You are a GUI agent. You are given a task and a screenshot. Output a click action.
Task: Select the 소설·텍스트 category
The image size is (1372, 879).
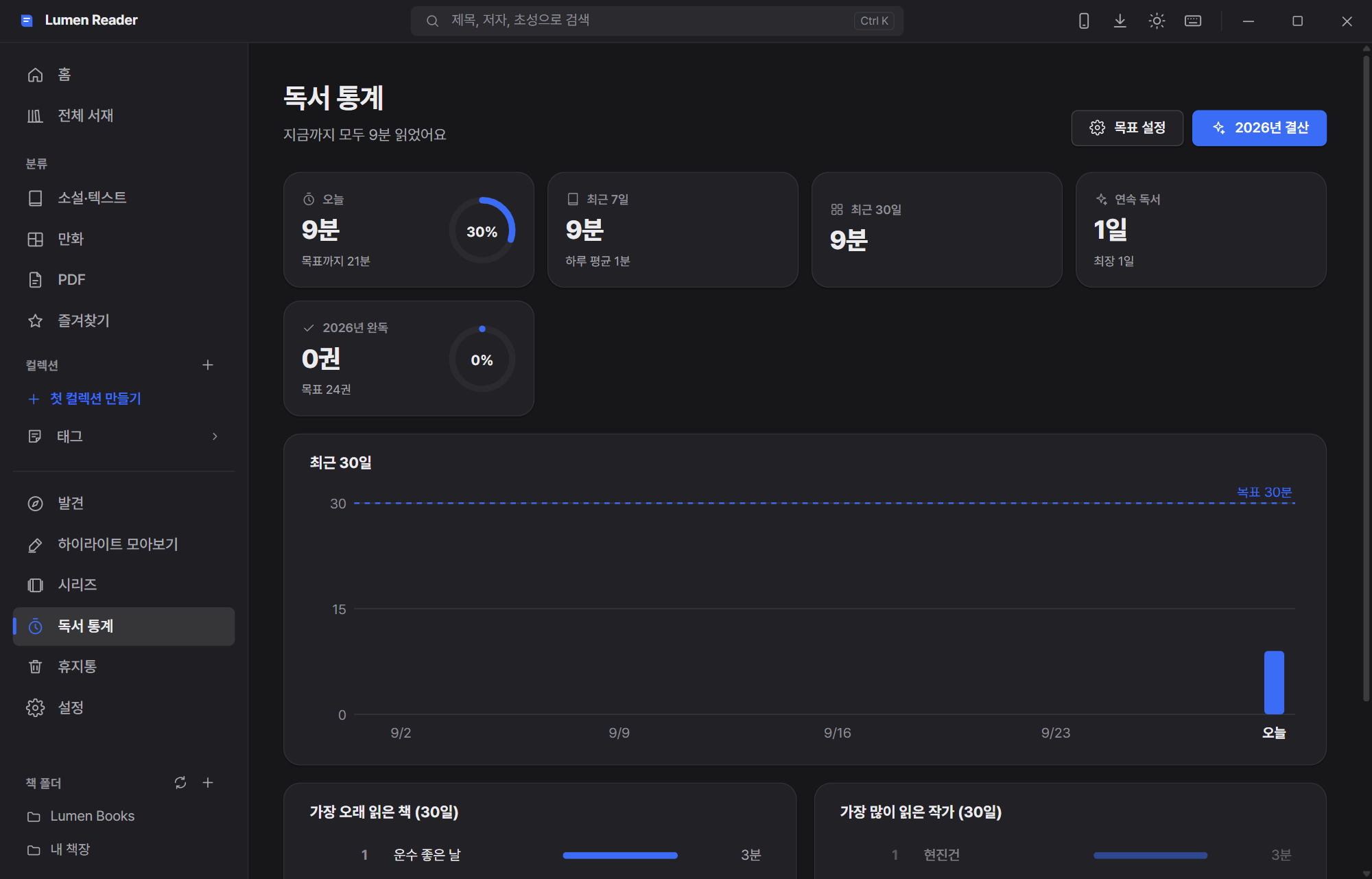pos(123,198)
